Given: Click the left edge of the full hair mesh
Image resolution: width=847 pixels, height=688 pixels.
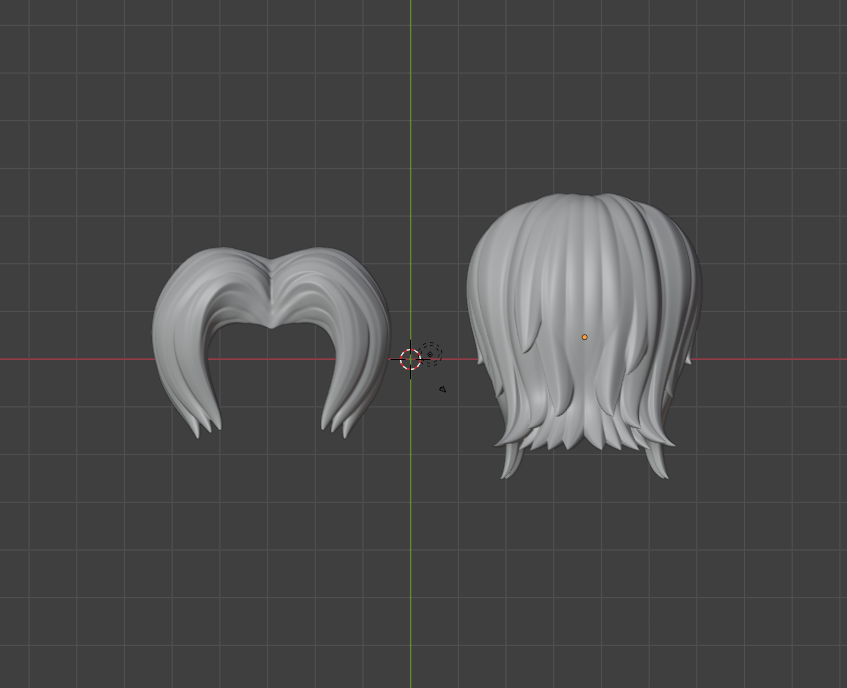Looking at the screenshot, I should [x=473, y=300].
